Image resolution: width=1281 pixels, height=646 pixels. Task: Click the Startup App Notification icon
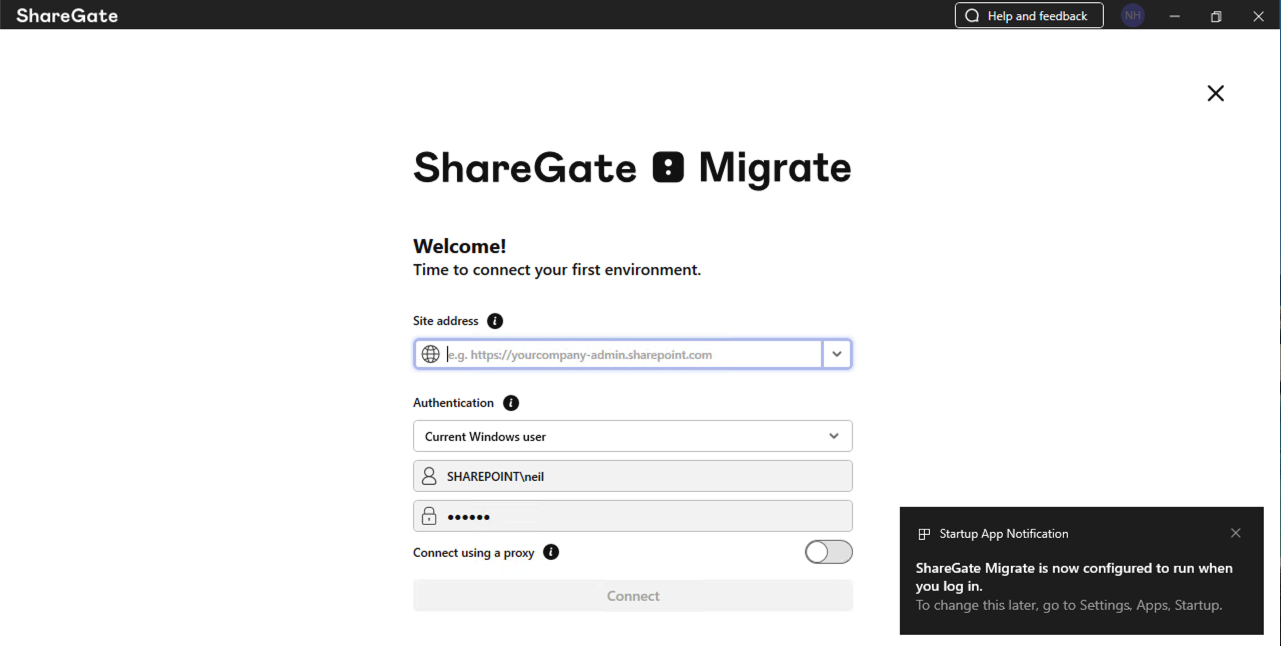click(924, 534)
